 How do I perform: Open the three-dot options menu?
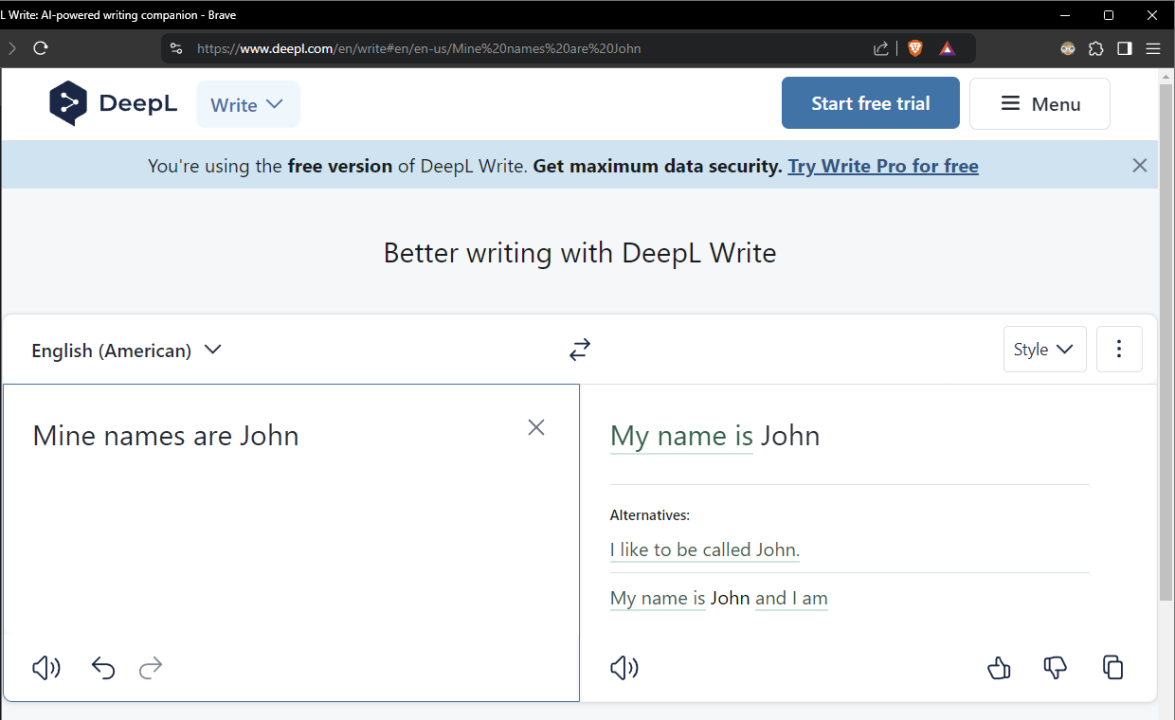click(x=1119, y=349)
